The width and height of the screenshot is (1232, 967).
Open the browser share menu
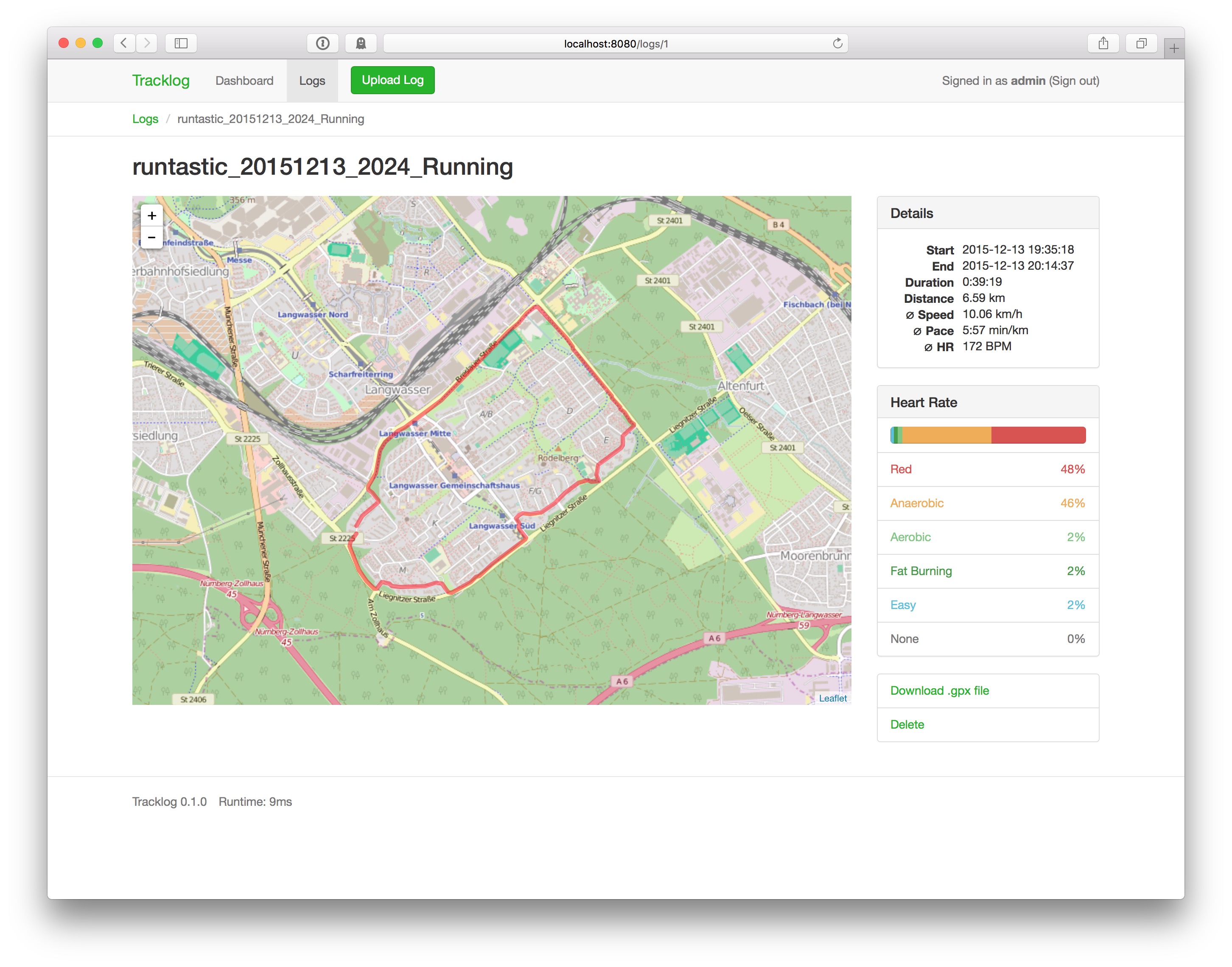pyautogui.click(x=1103, y=43)
